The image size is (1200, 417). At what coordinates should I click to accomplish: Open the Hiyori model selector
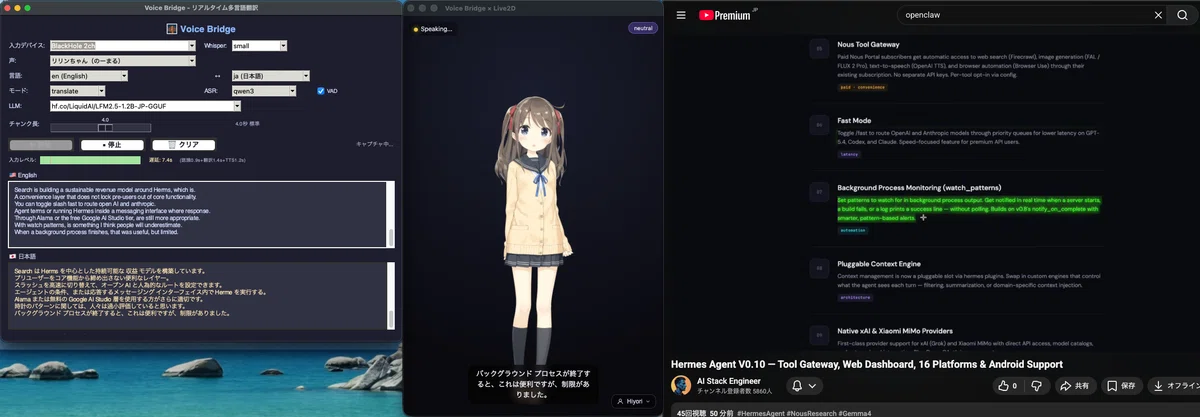634,401
